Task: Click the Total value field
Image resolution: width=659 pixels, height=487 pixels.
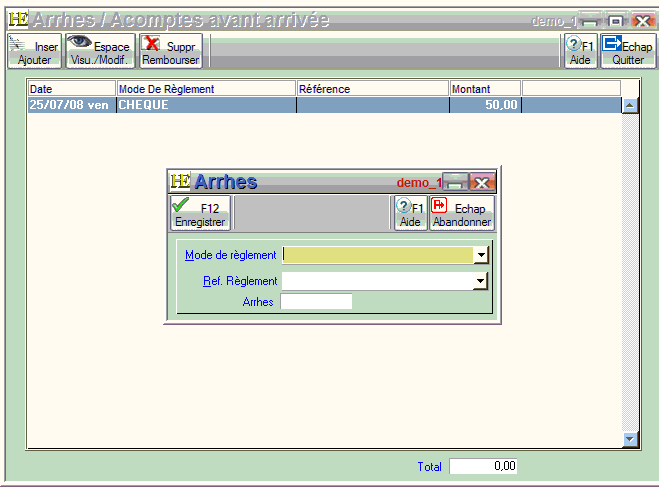Action: tap(483, 466)
